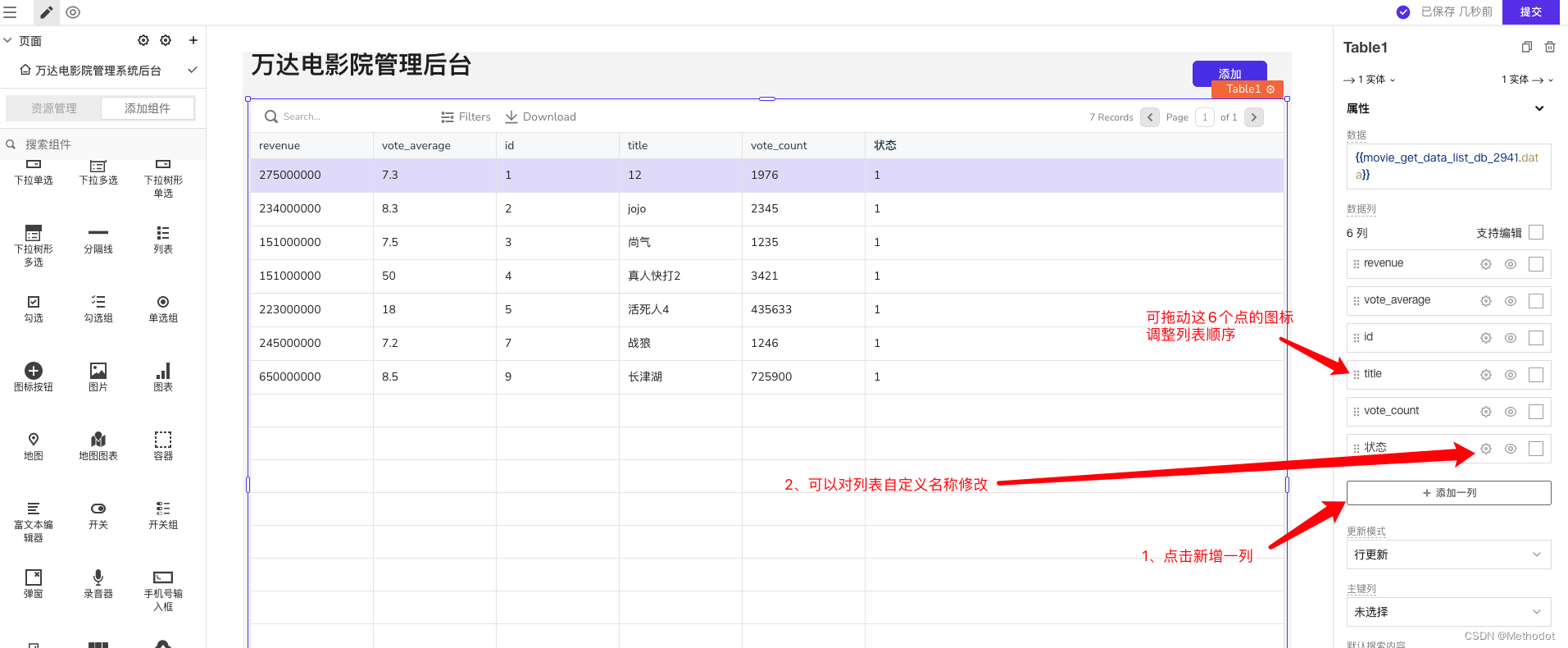Open the hamburger menu at top left

click(10, 12)
